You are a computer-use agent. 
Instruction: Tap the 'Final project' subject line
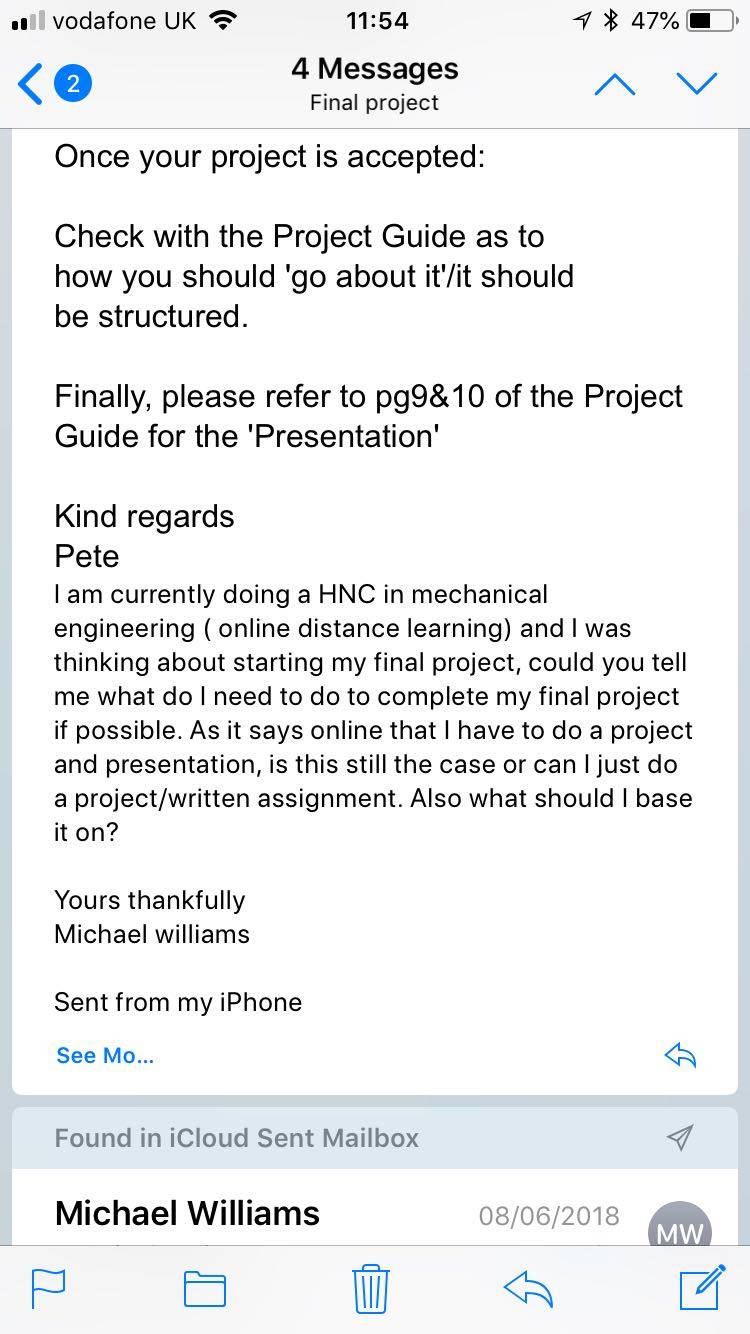coord(375,103)
